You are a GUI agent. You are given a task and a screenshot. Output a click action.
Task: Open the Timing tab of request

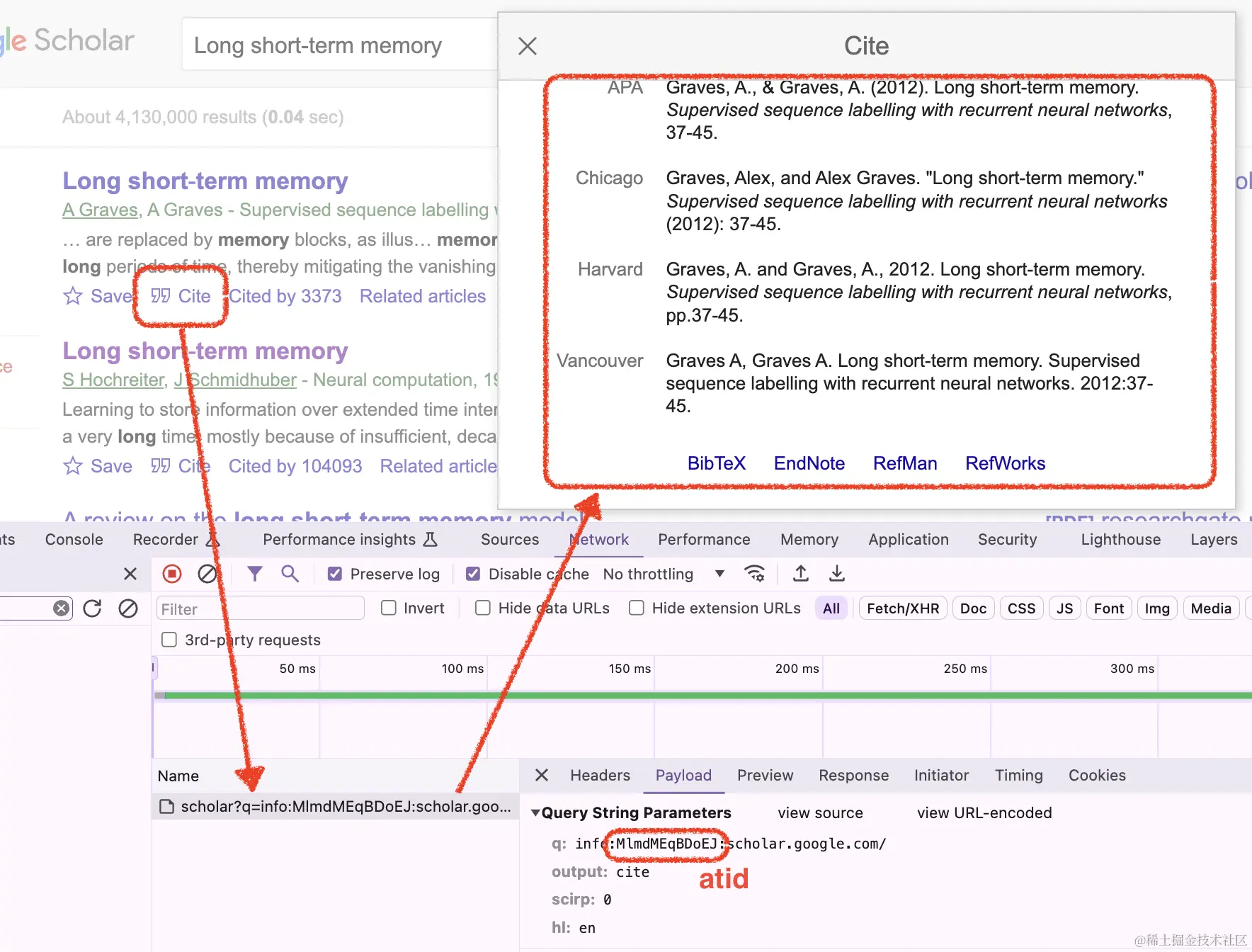(x=1019, y=775)
